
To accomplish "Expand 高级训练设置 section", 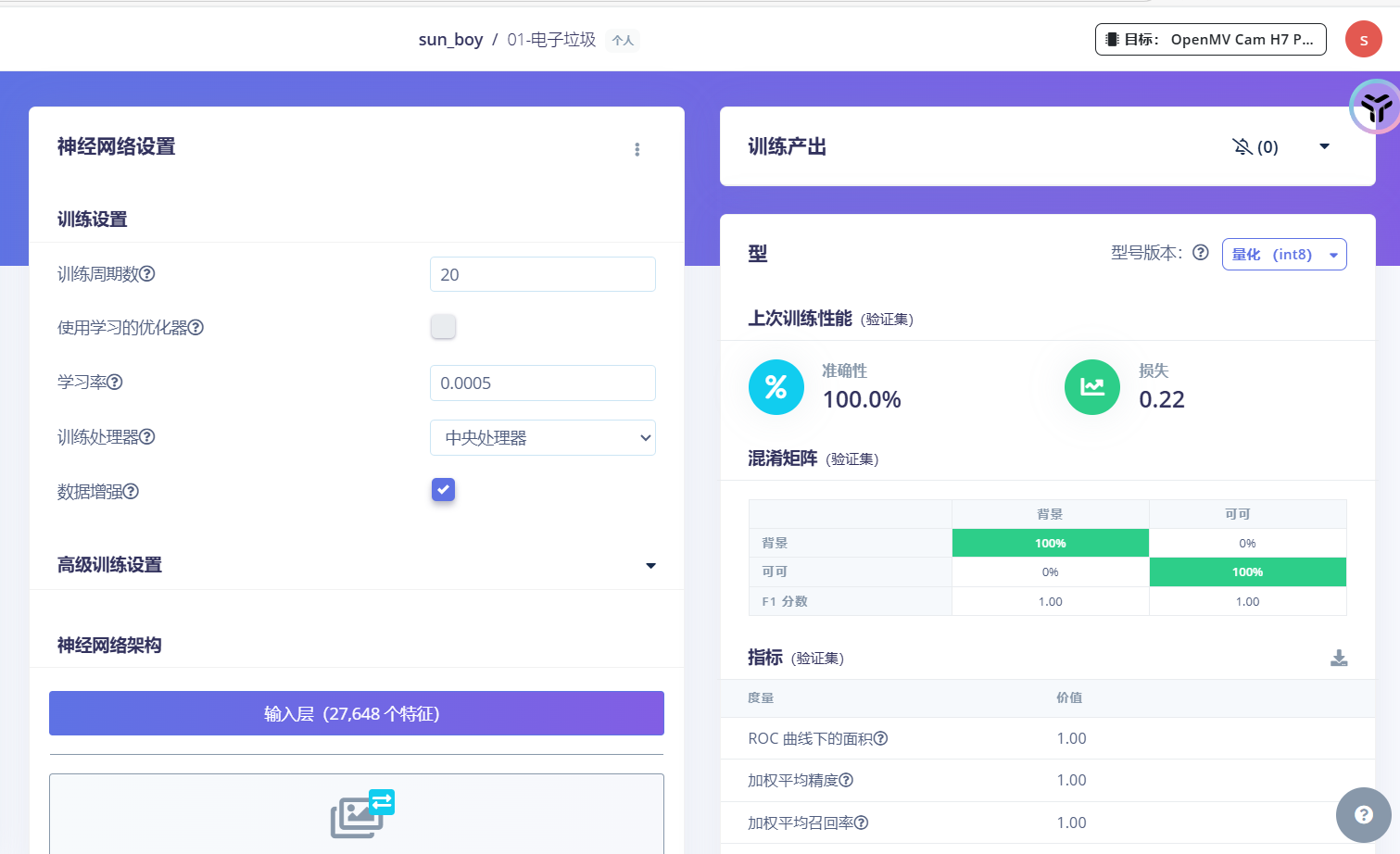I will (650, 566).
